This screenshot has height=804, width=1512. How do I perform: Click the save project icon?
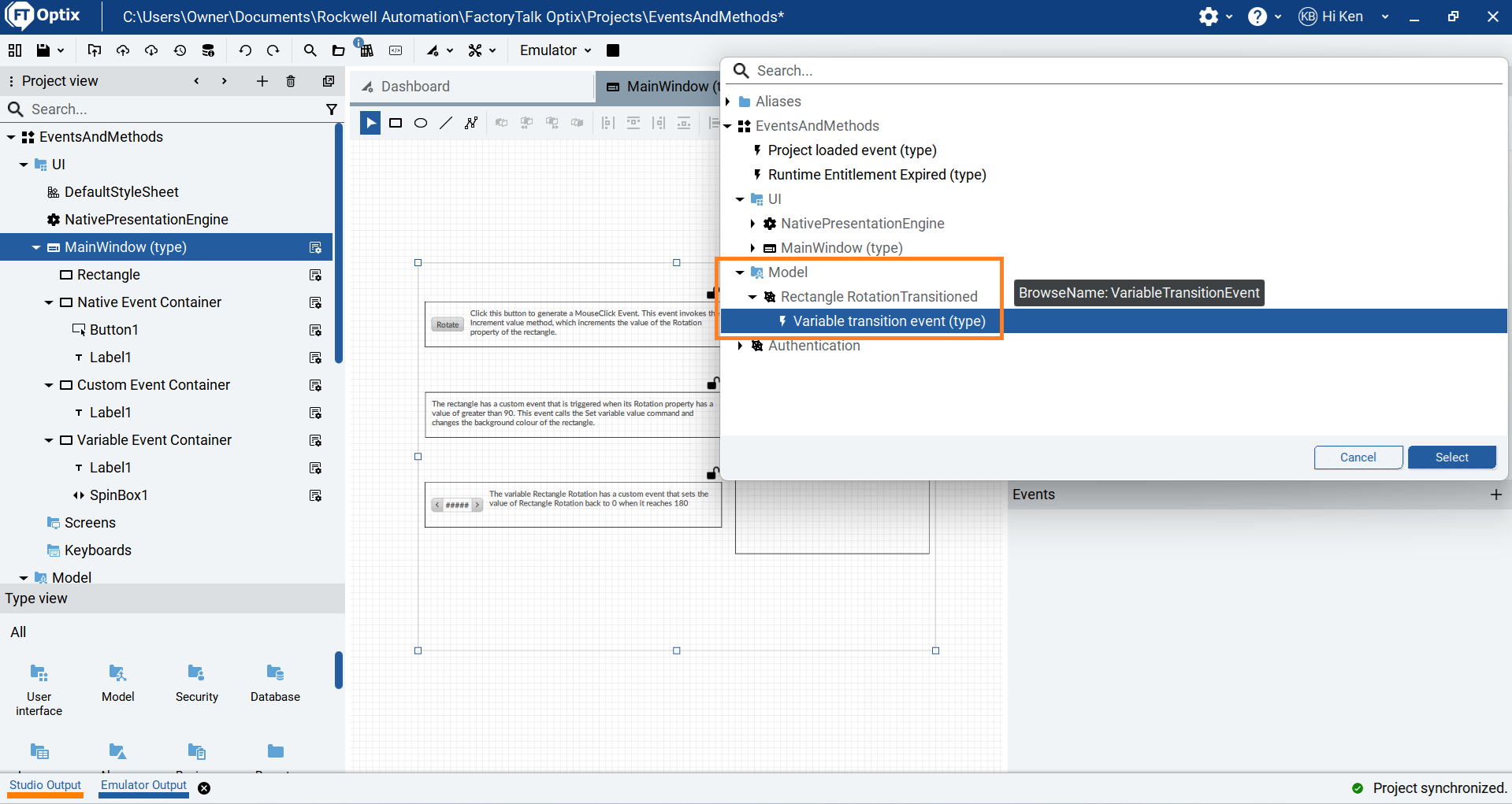coord(43,50)
